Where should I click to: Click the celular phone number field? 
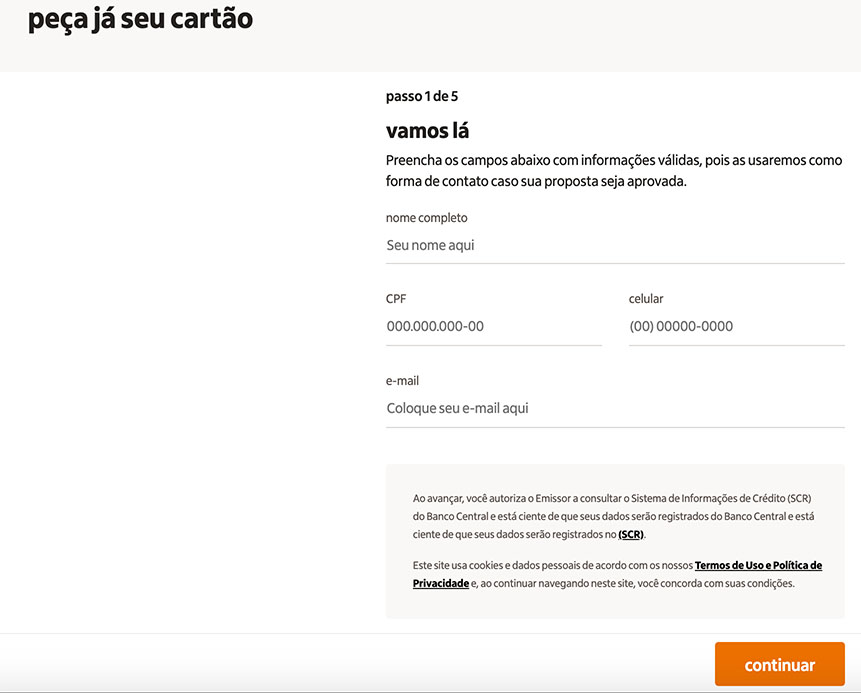(736, 325)
